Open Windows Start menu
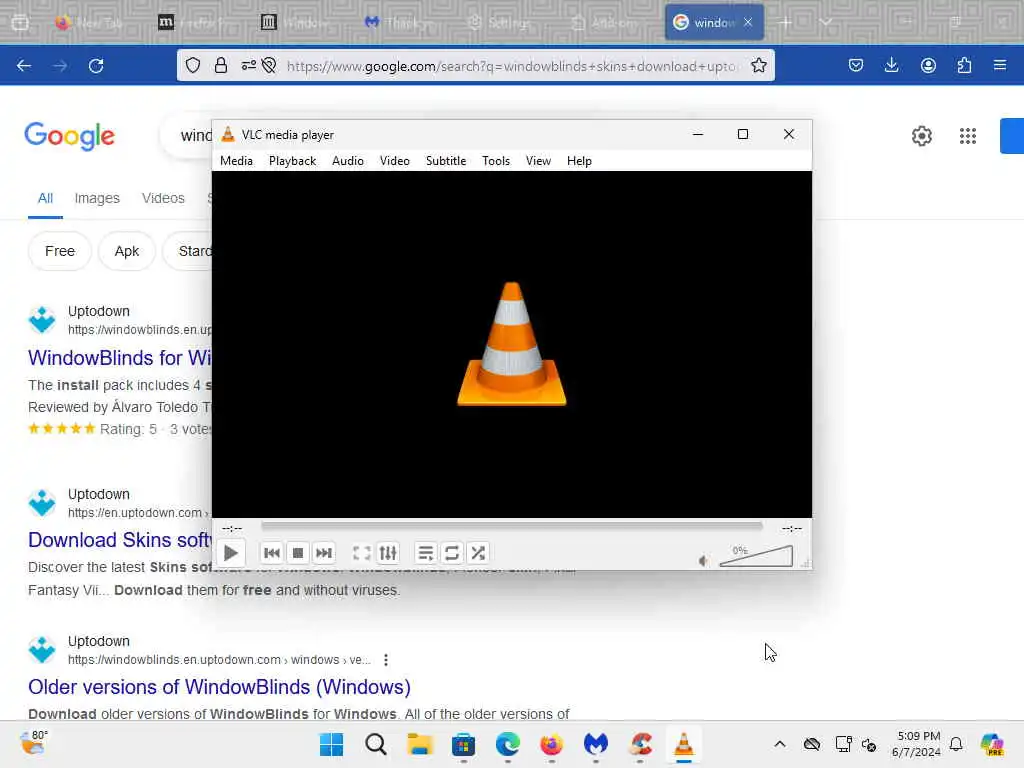Viewport: 1024px width, 768px height. (x=331, y=744)
